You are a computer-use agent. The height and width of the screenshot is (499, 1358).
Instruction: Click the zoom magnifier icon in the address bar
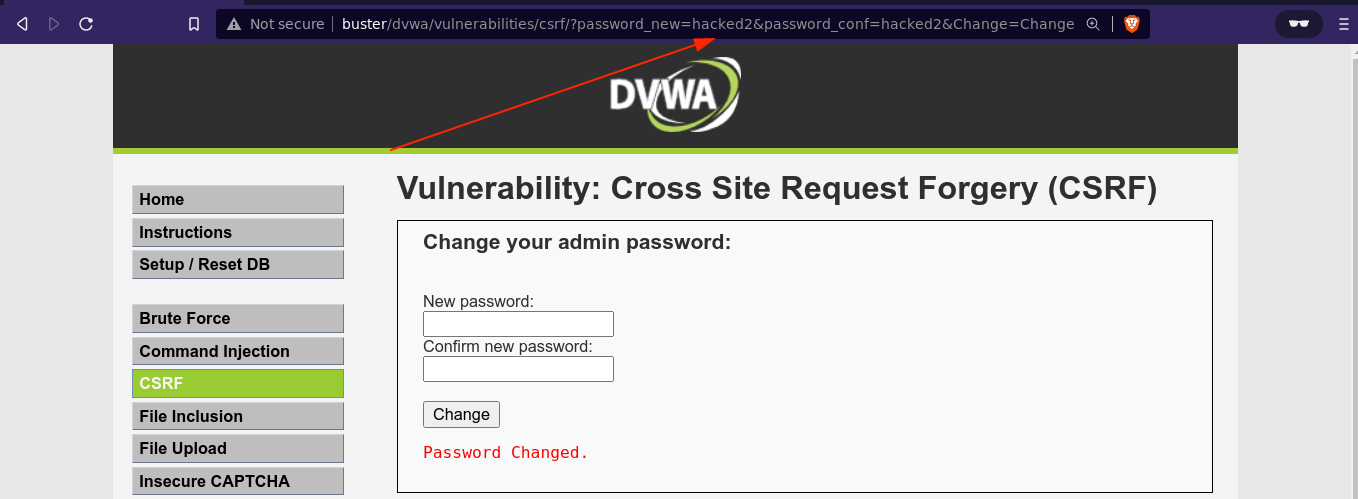point(1093,24)
